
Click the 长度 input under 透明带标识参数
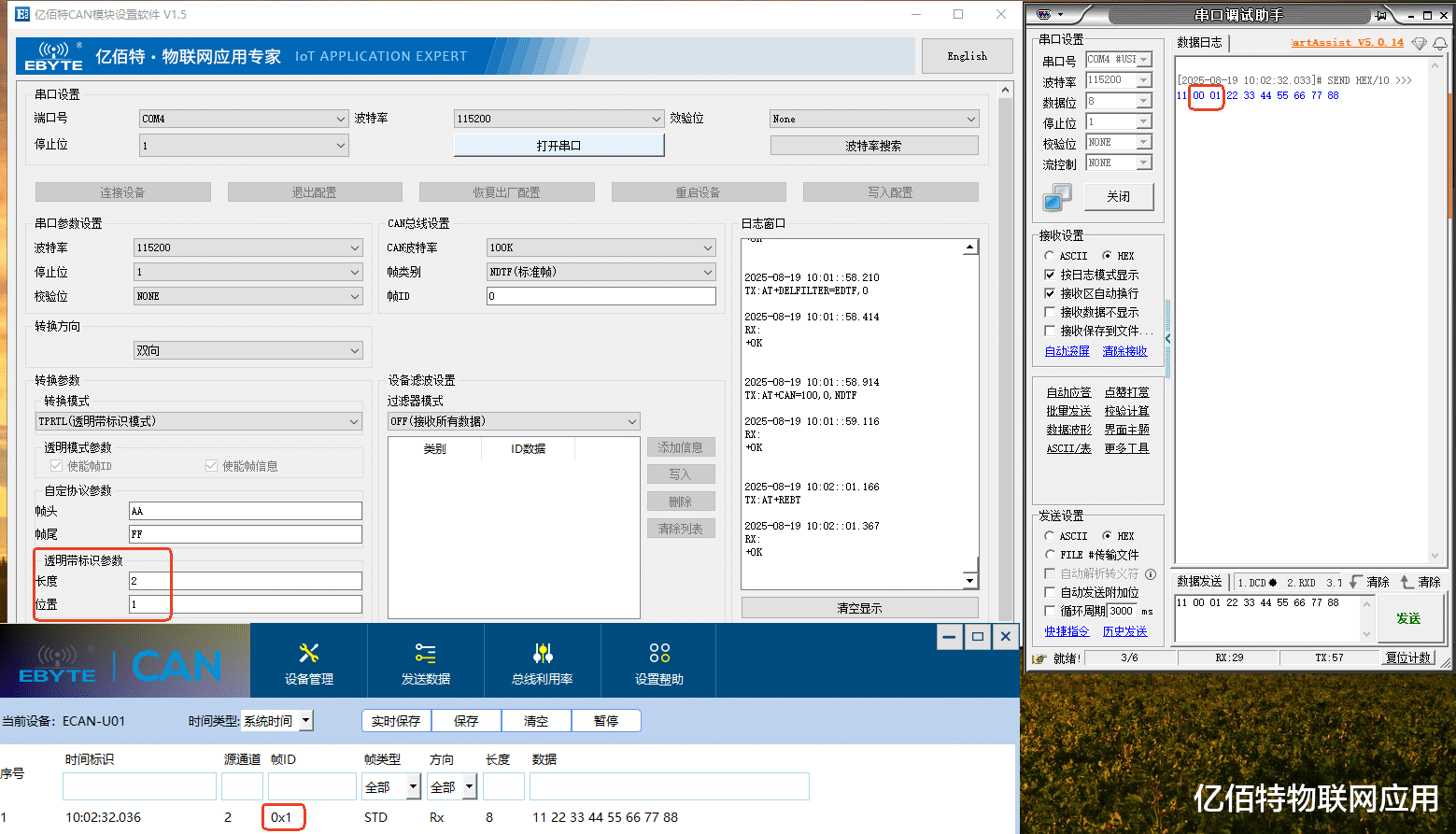(x=246, y=581)
